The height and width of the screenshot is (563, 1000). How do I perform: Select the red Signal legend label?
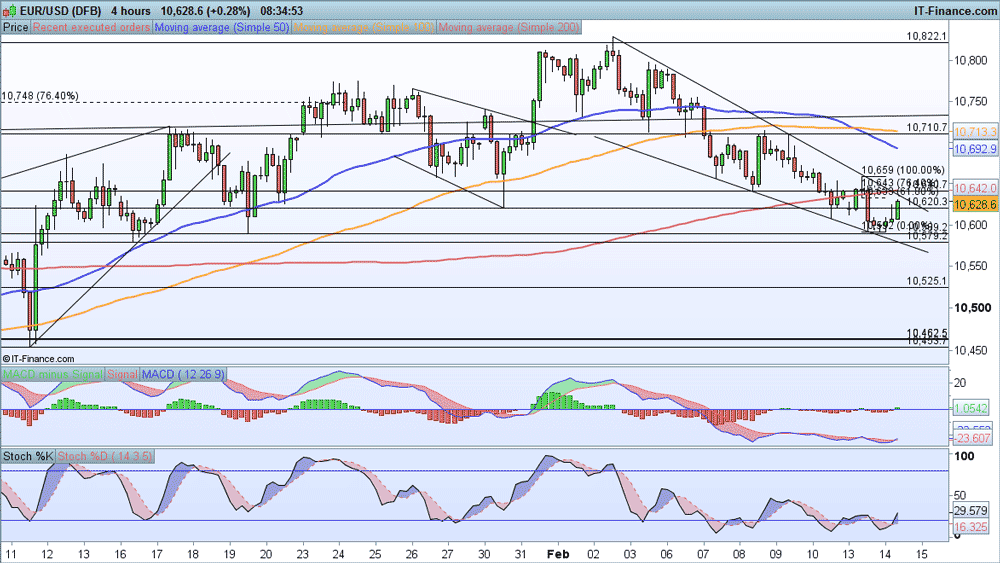122,374
